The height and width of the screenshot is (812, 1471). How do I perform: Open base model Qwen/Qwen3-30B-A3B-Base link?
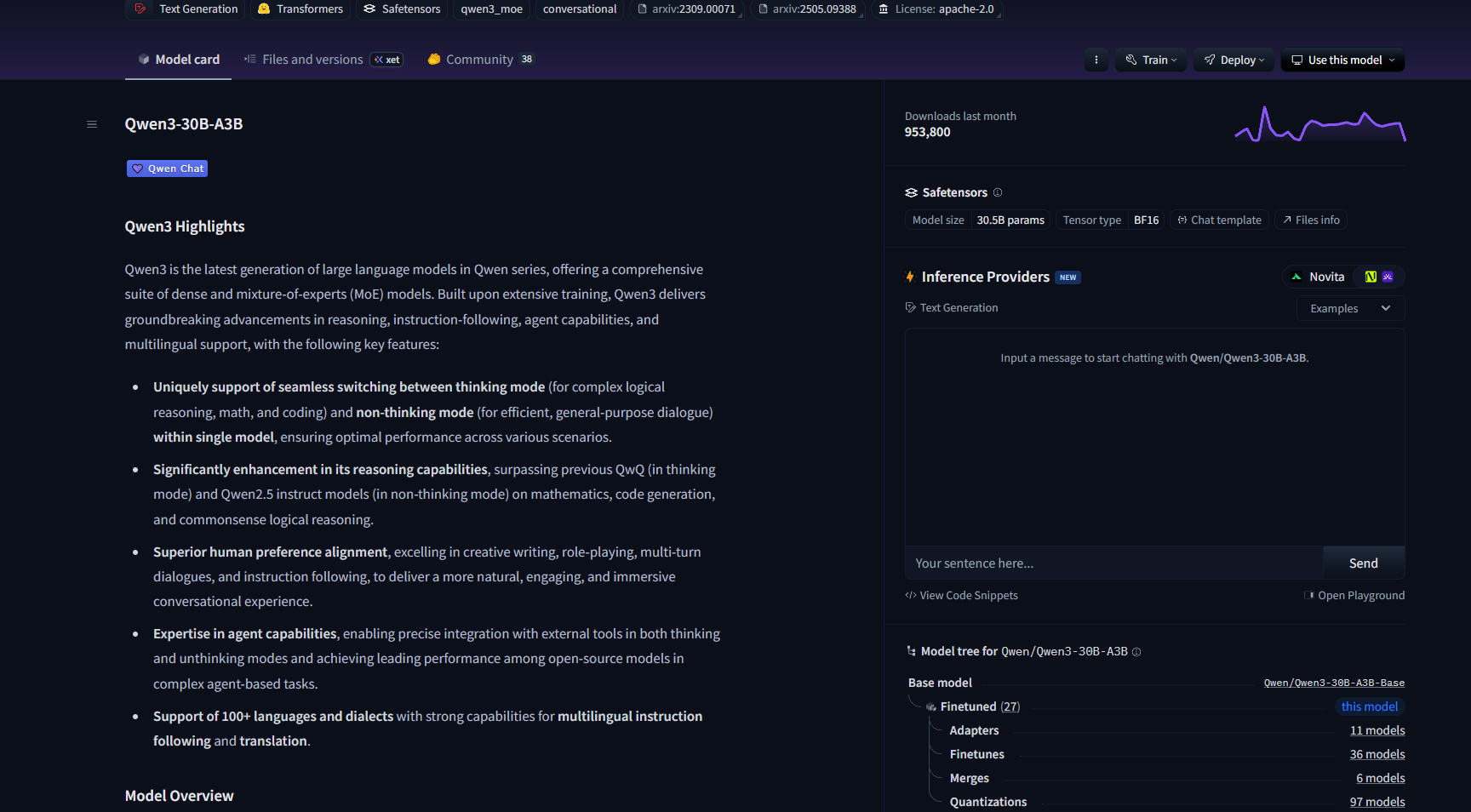[x=1334, y=683]
